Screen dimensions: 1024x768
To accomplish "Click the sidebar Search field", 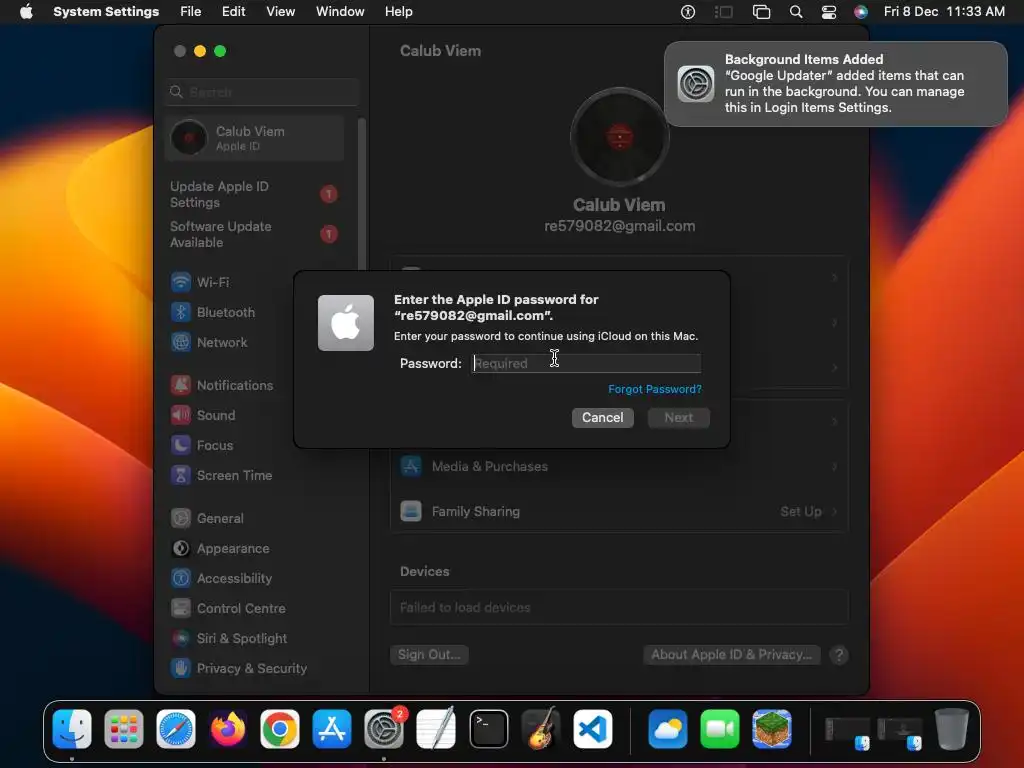I will (262, 92).
